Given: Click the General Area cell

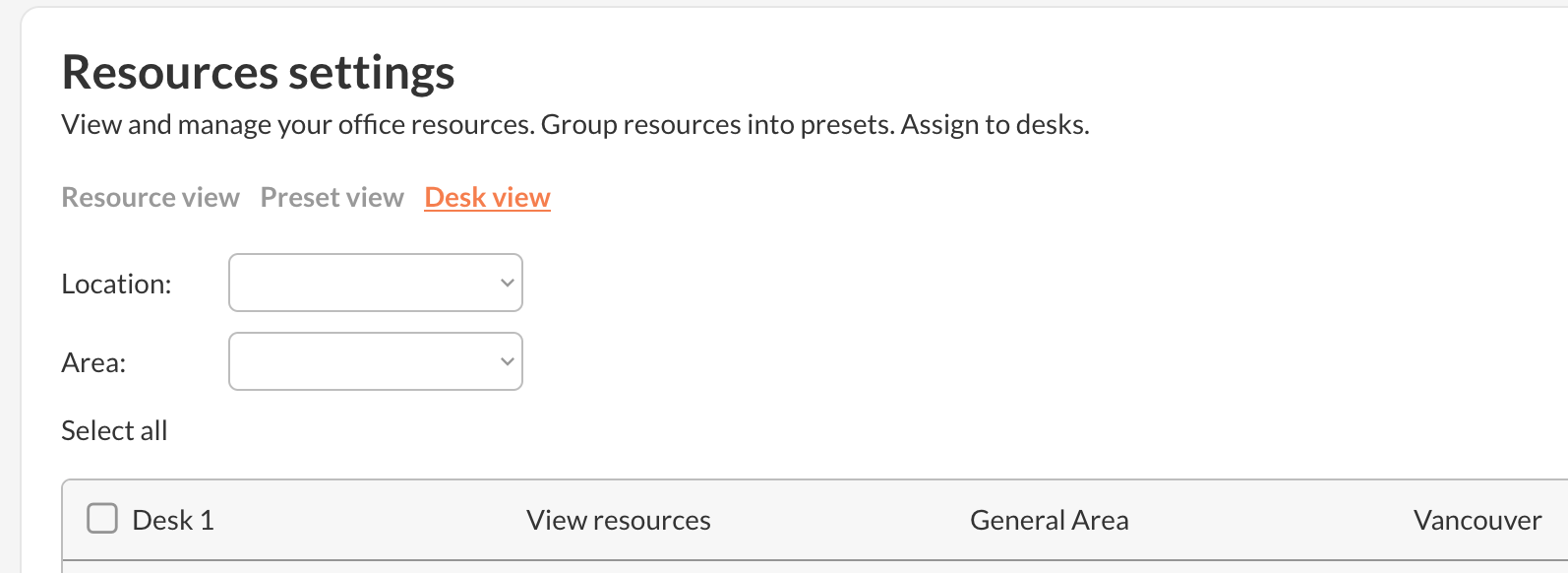Looking at the screenshot, I should (x=1049, y=520).
